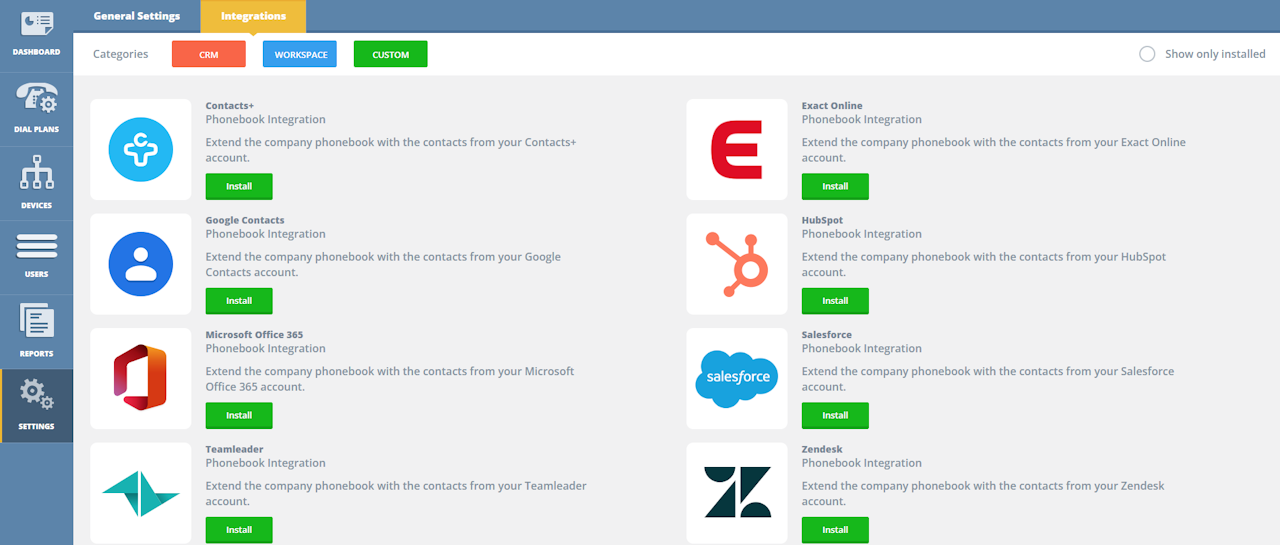1280x545 pixels.
Task: Click the Zendesk logo tile
Action: (x=737, y=492)
